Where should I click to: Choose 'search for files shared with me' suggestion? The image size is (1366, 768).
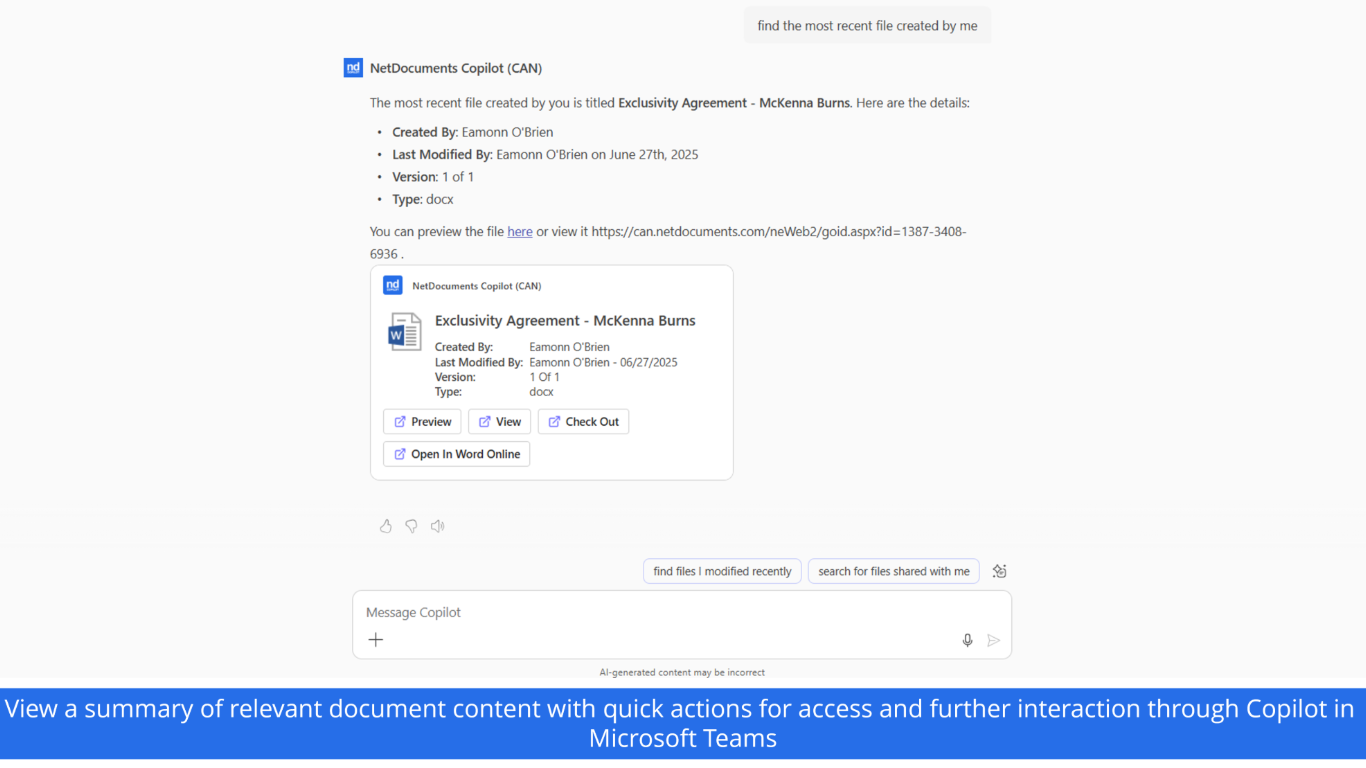point(894,571)
